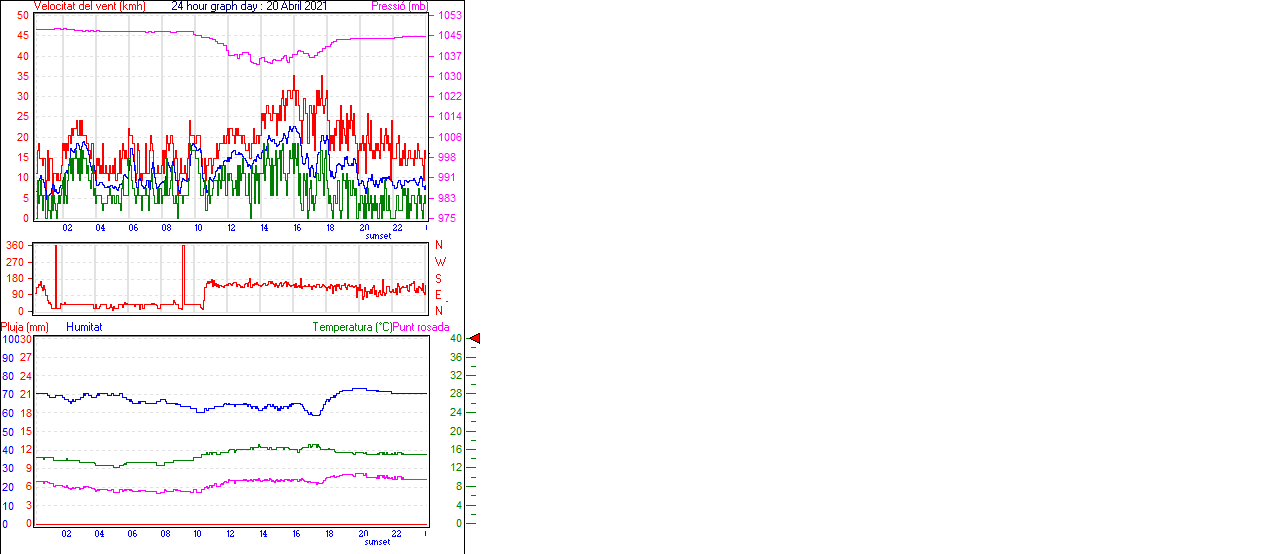Screen dimensions: 1280x554
Task: Click the 'sunset' label under the wind graph
Action: coord(379,236)
